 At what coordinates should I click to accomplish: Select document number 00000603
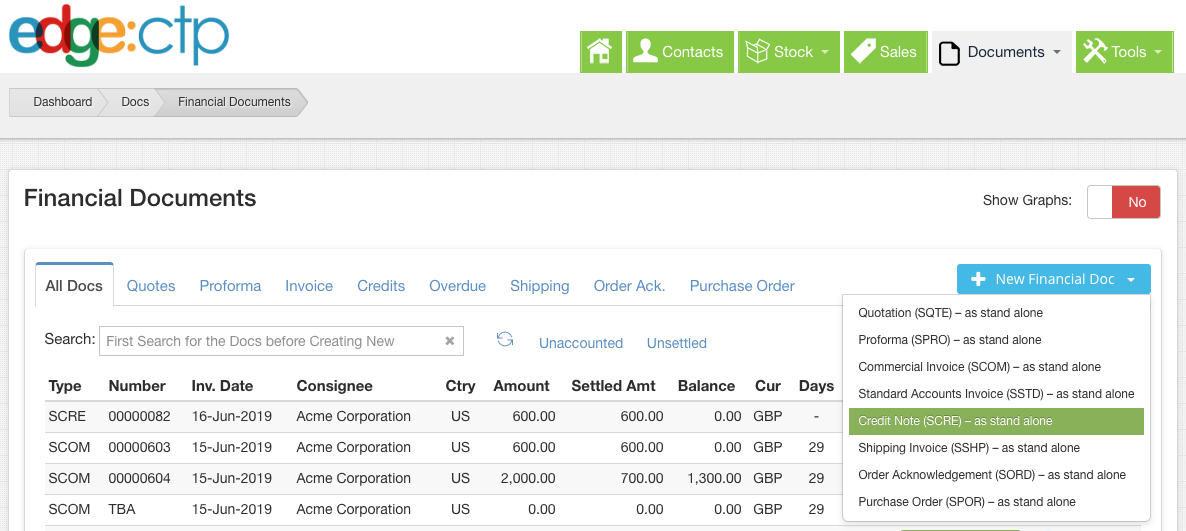[x=140, y=448]
